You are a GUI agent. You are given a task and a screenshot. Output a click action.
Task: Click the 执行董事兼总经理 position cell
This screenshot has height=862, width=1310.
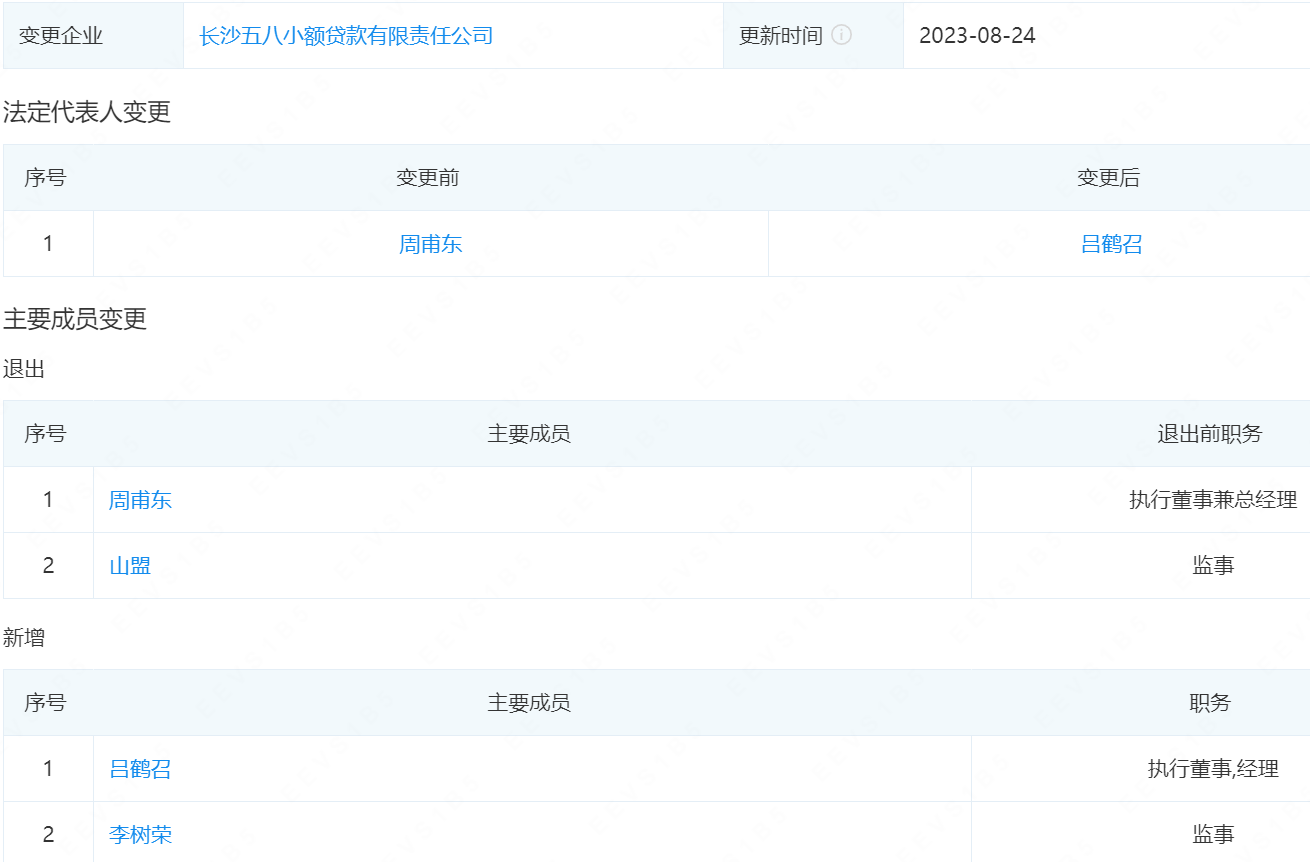pos(1213,500)
